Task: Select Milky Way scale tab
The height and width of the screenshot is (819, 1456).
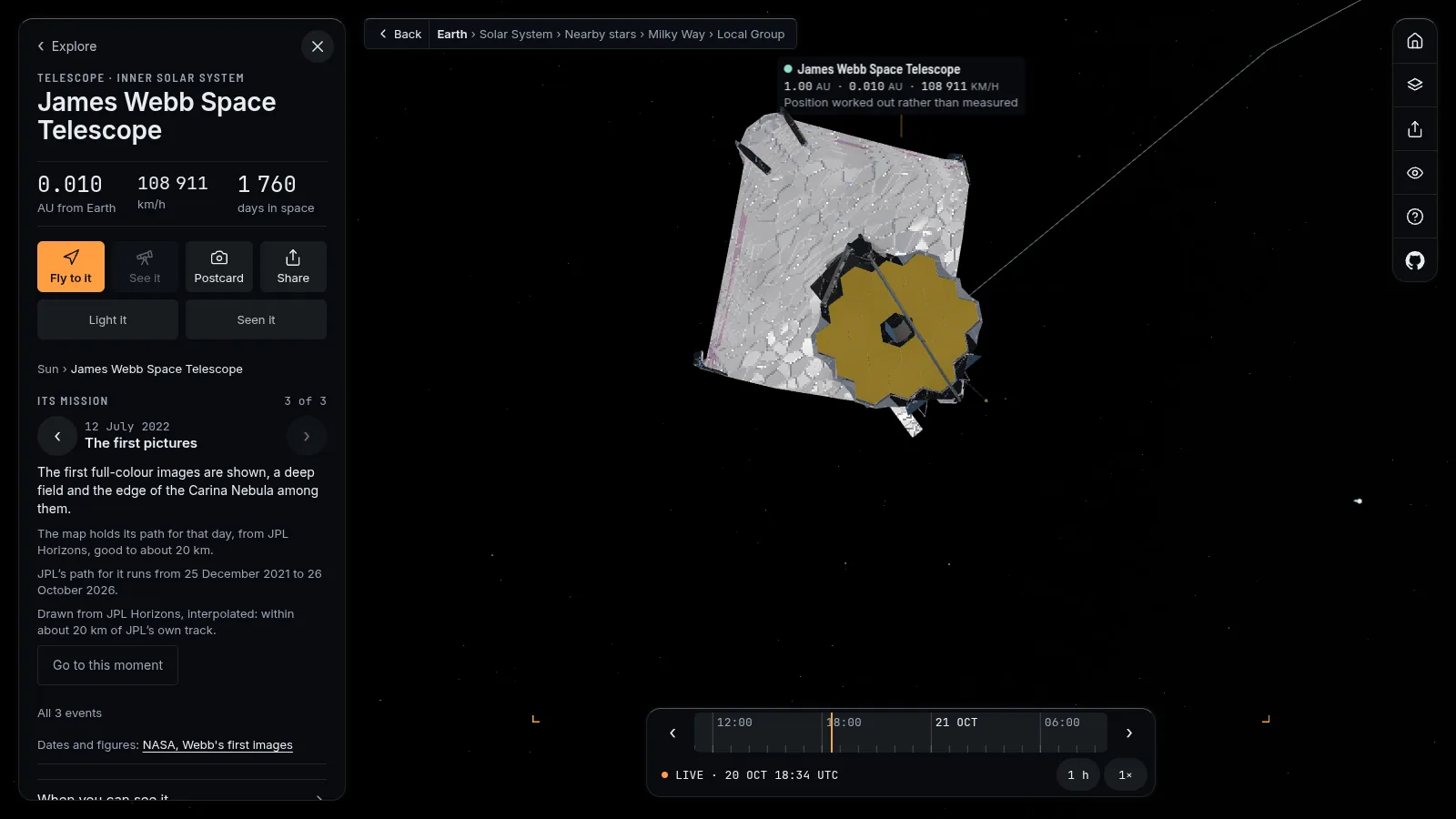Action: (676, 34)
